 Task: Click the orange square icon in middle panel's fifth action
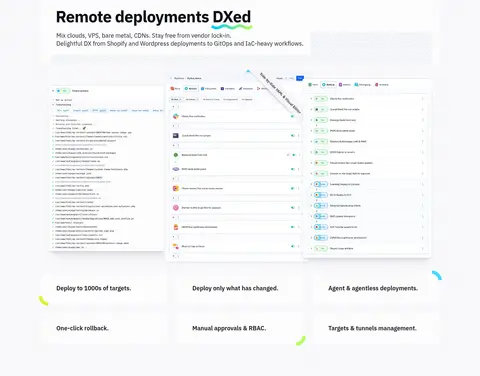[x=176, y=188]
